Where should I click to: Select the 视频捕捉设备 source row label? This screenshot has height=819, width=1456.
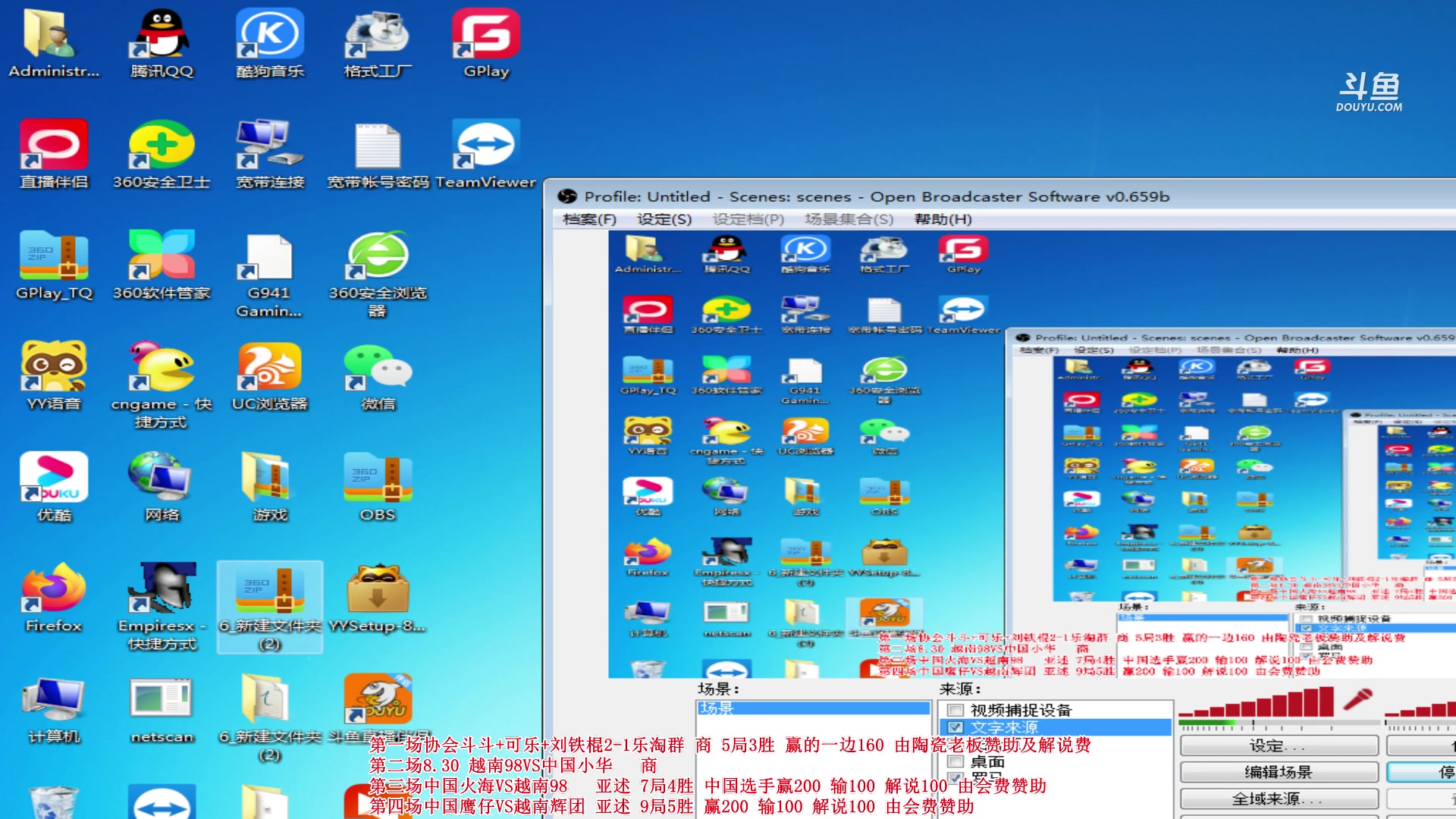tap(1021, 711)
